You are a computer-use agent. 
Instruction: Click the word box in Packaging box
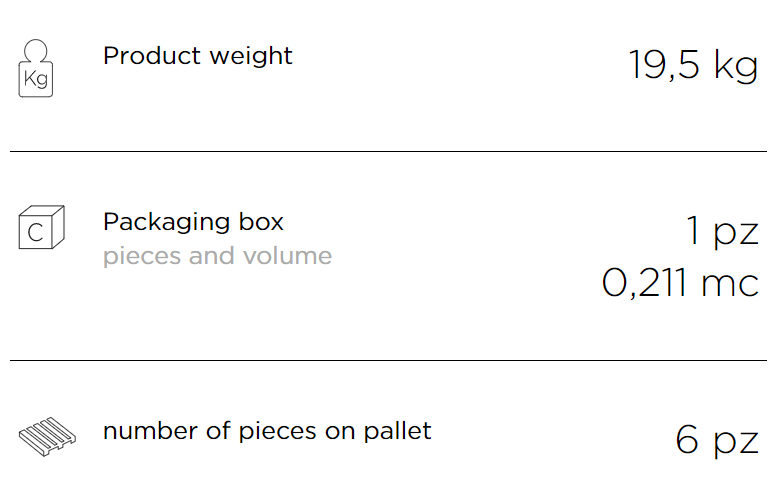click(261, 222)
